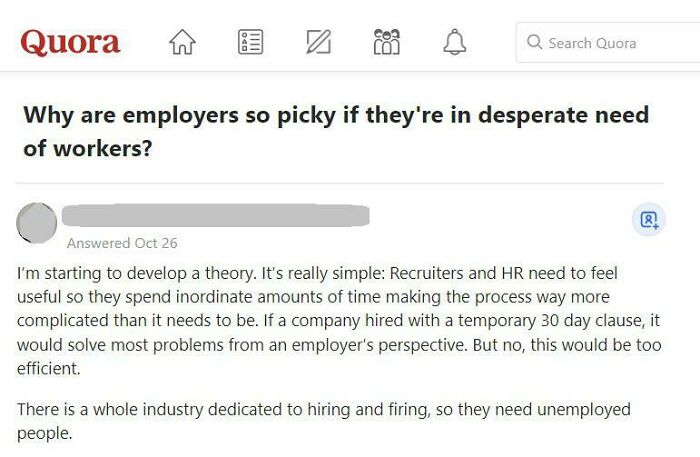Click the Answer pencil icon
The width and height of the screenshot is (700, 457).
(x=317, y=42)
